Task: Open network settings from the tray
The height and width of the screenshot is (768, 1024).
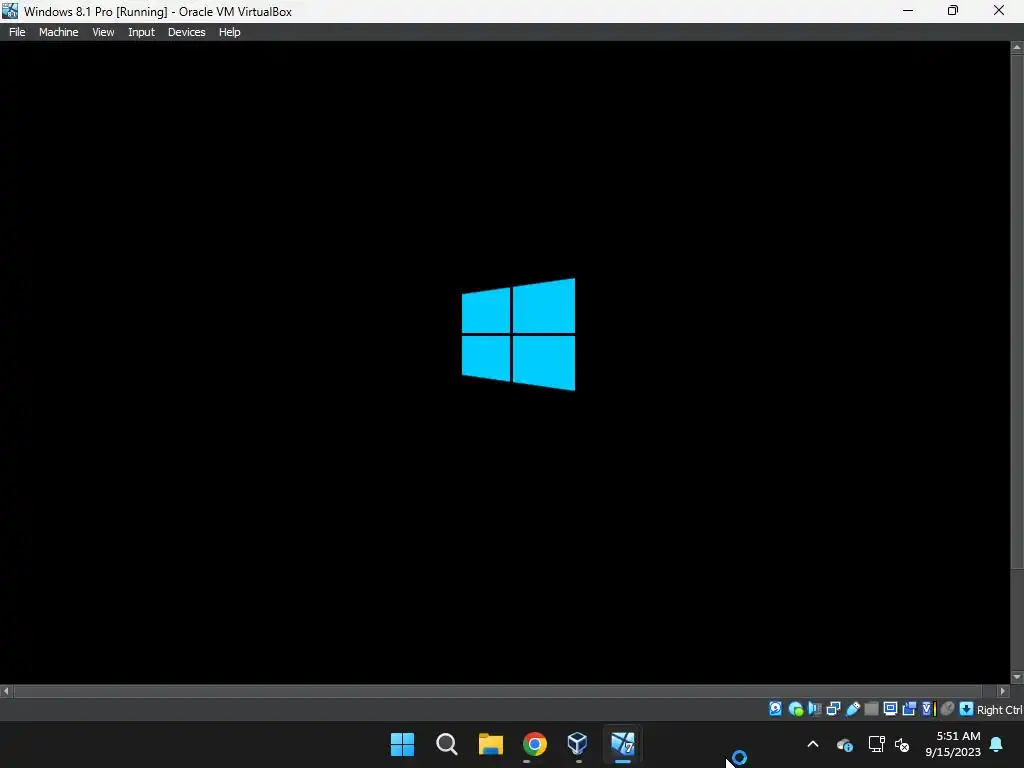Action: click(x=876, y=744)
